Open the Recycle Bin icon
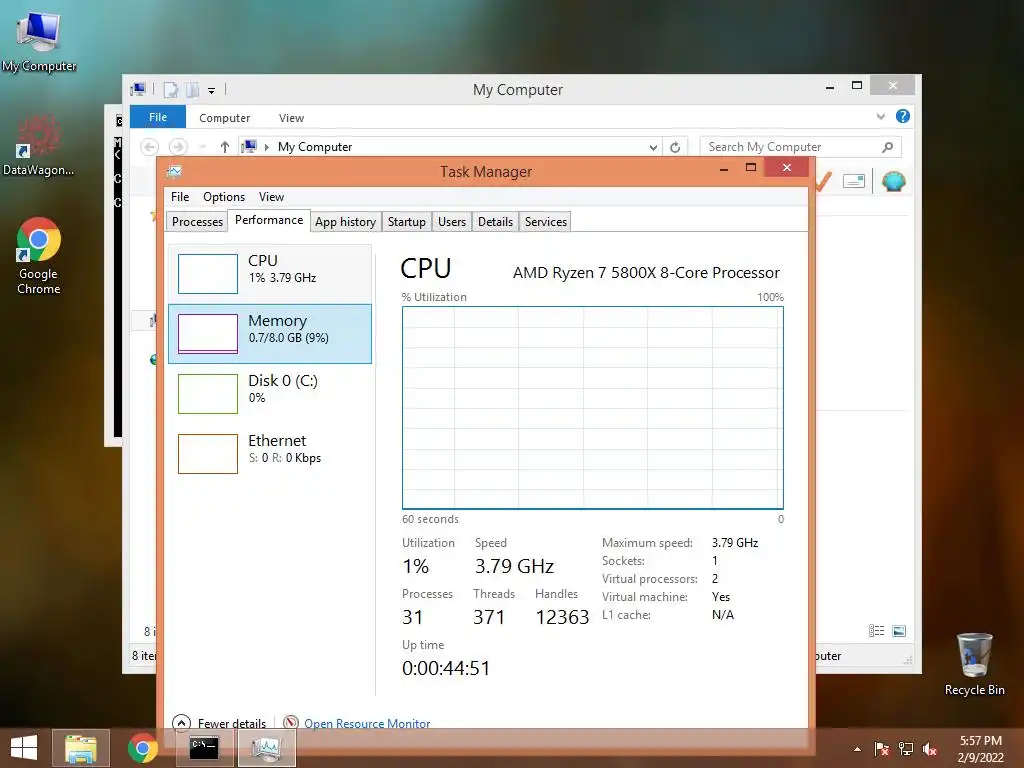 click(974, 664)
